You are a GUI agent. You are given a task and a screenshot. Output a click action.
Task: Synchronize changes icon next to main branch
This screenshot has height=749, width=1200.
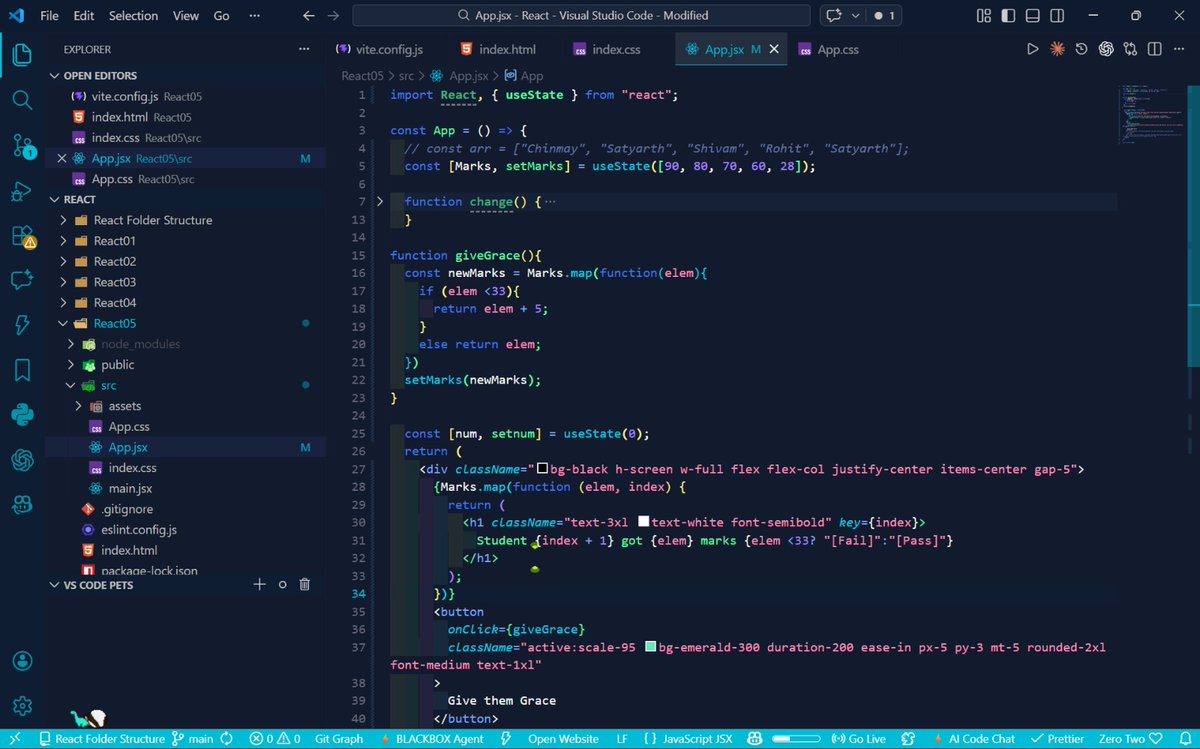(x=227, y=739)
